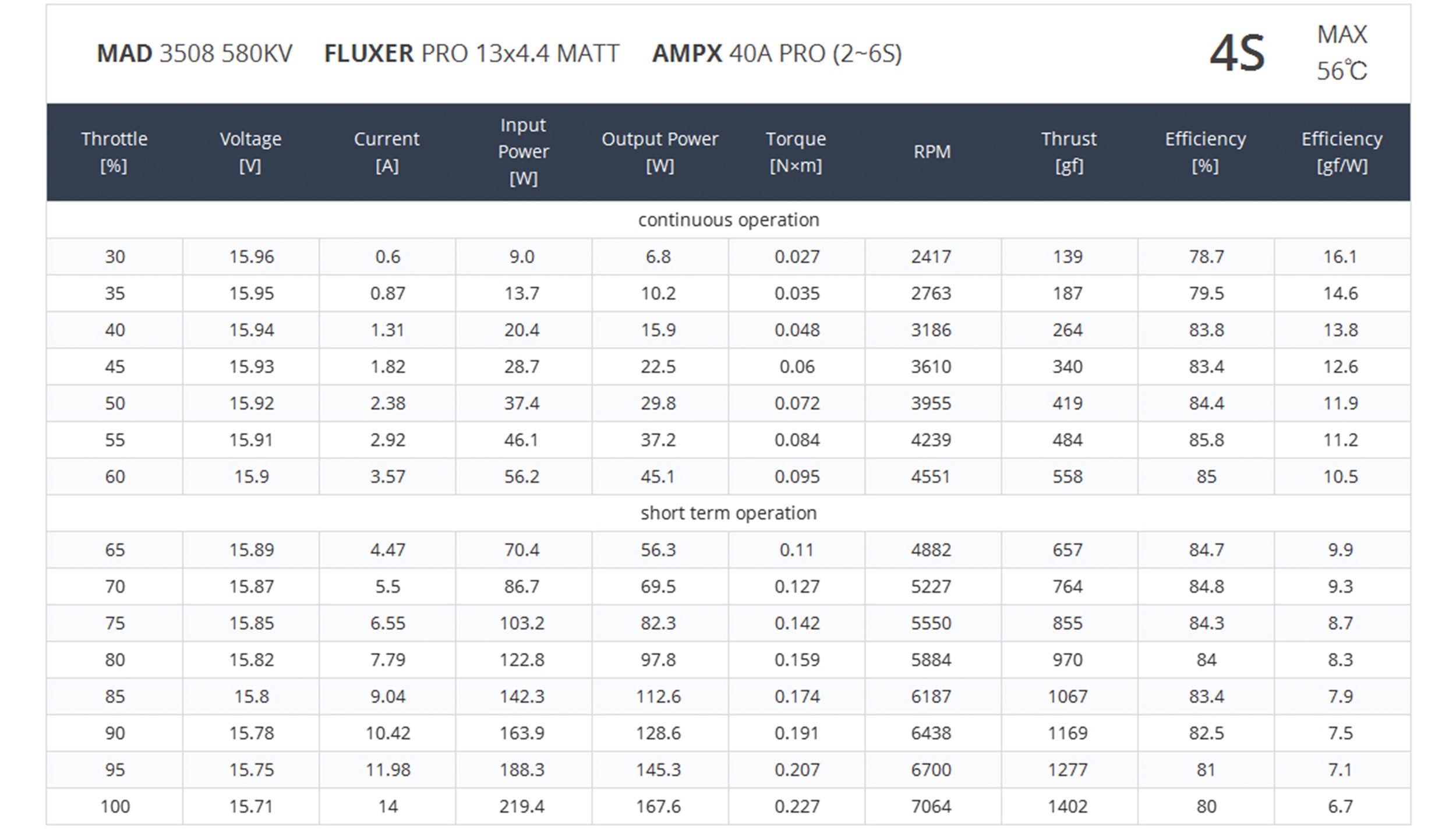
Task: Click the 7064 RPM value cell
Action: coord(931,806)
